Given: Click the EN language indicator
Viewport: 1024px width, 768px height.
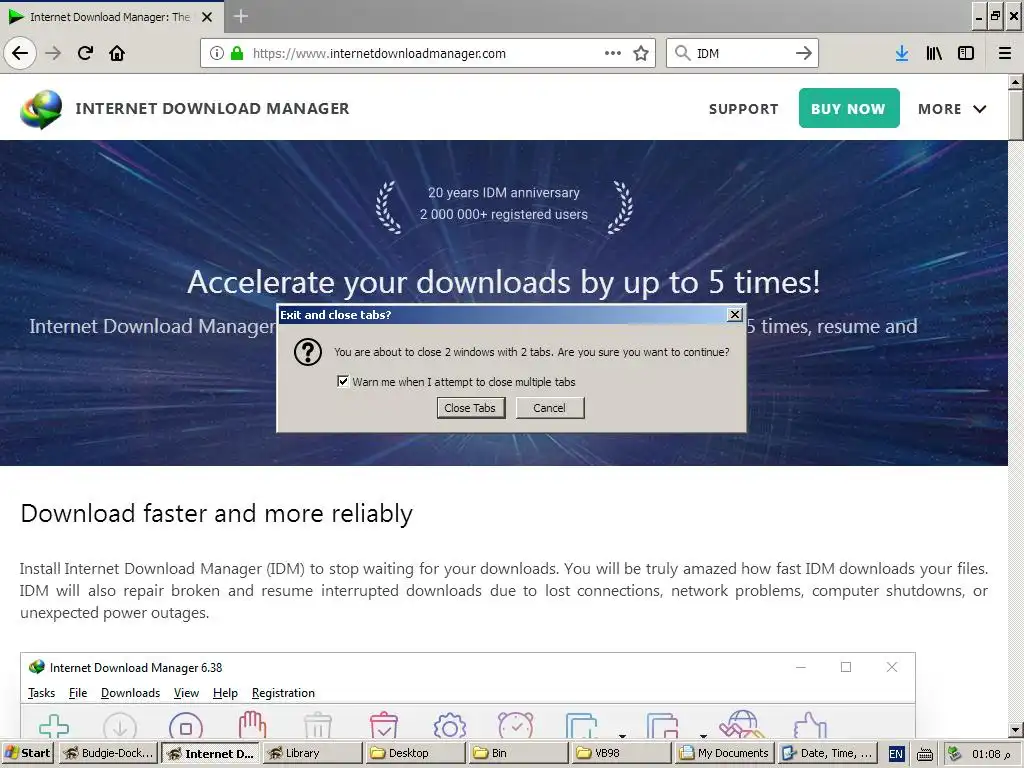Looking at the screenshot, I should point(896,754).
